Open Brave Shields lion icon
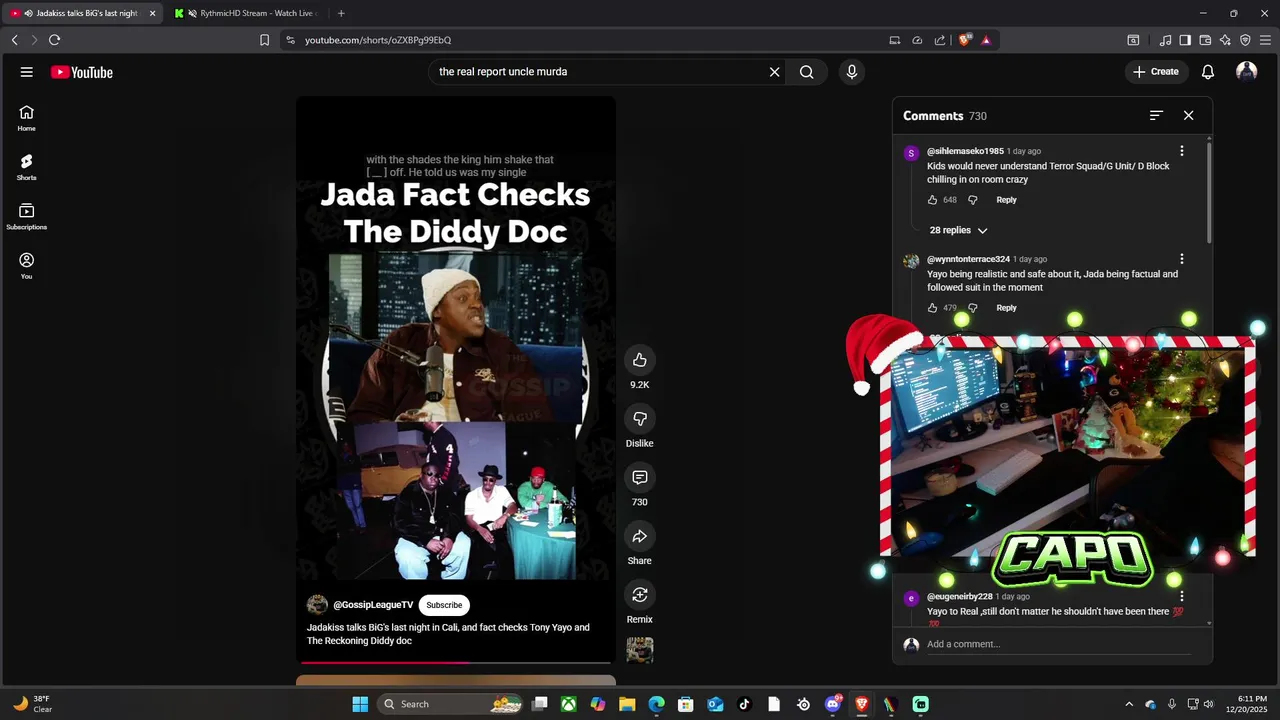1280x720 pixels. [964, 40]
